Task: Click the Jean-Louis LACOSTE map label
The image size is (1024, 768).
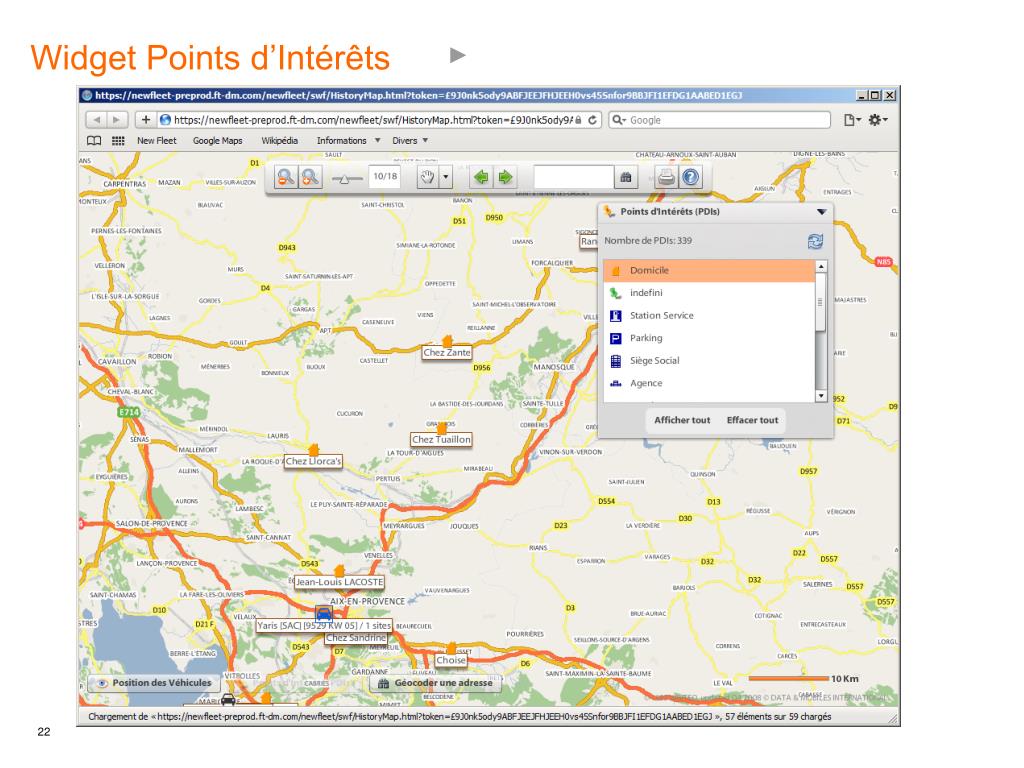Action: (340, 582)
